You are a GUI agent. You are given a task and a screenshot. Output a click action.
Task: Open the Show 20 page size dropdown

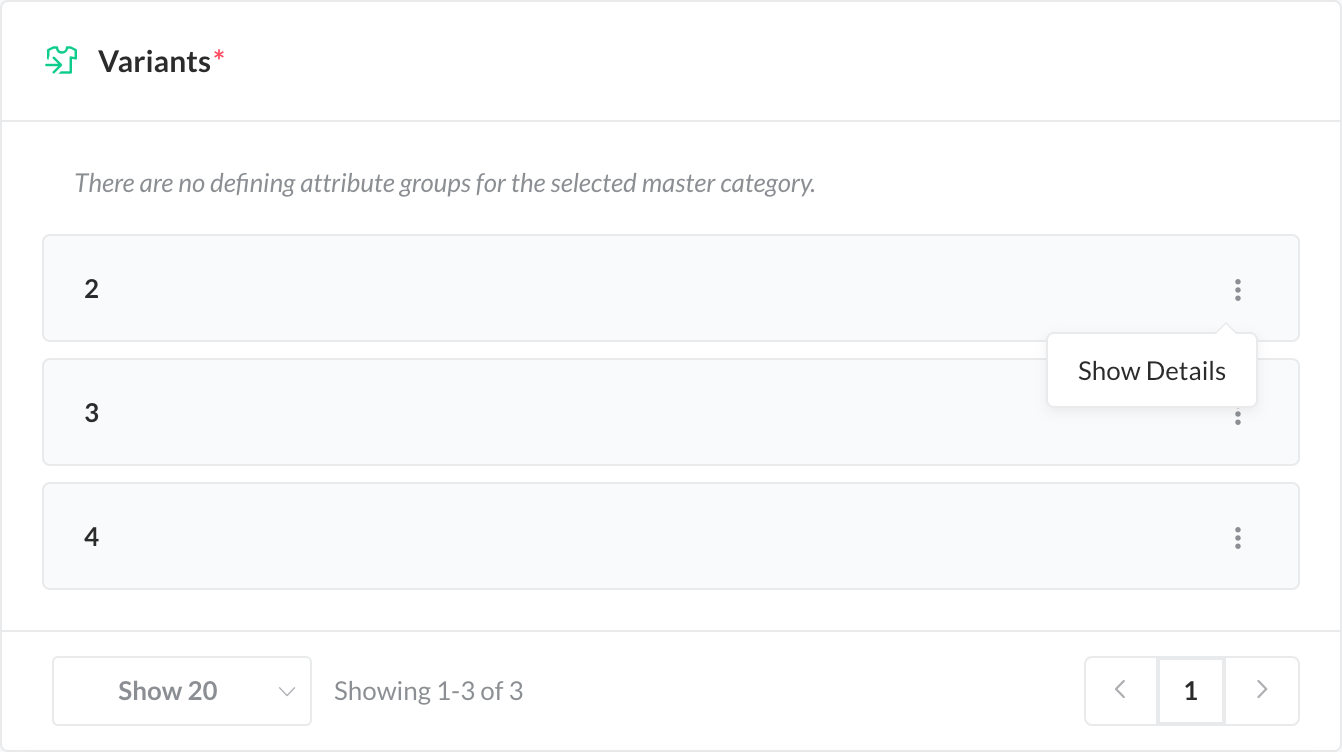click(181, 691)
